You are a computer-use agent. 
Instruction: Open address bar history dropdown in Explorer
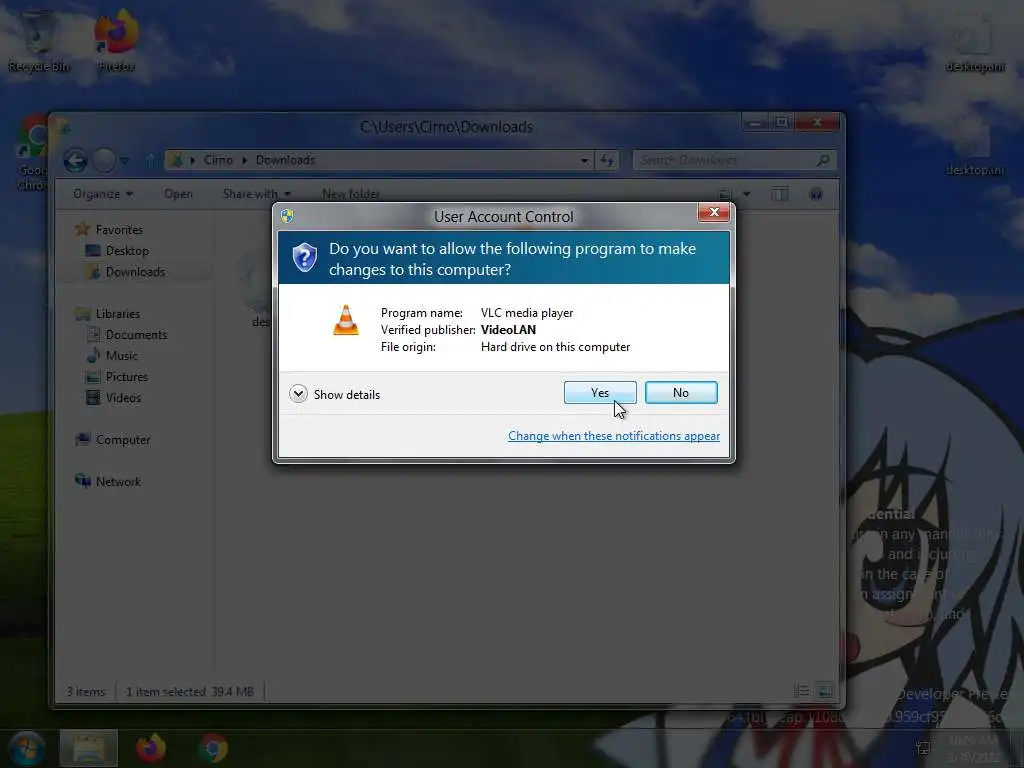[x=584, y=160]
